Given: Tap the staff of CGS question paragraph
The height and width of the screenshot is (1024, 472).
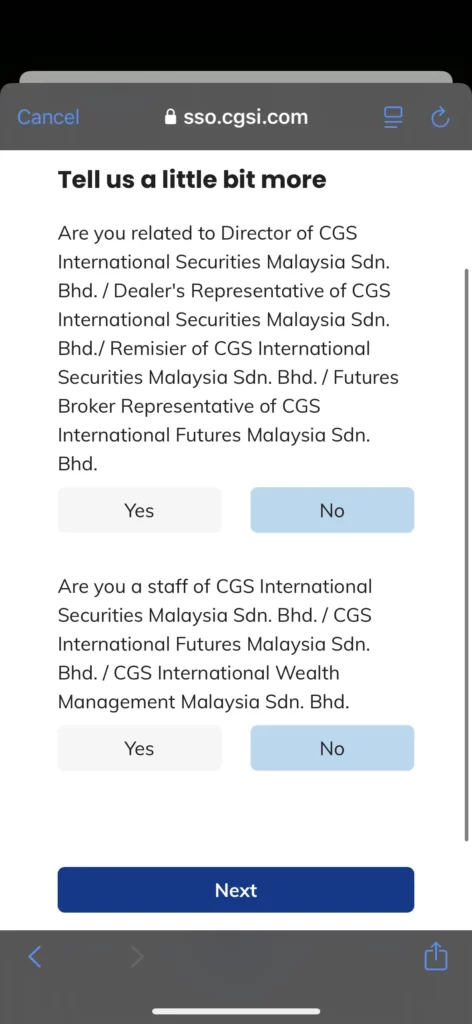Looking at the screenshot, I should (215, 644).
